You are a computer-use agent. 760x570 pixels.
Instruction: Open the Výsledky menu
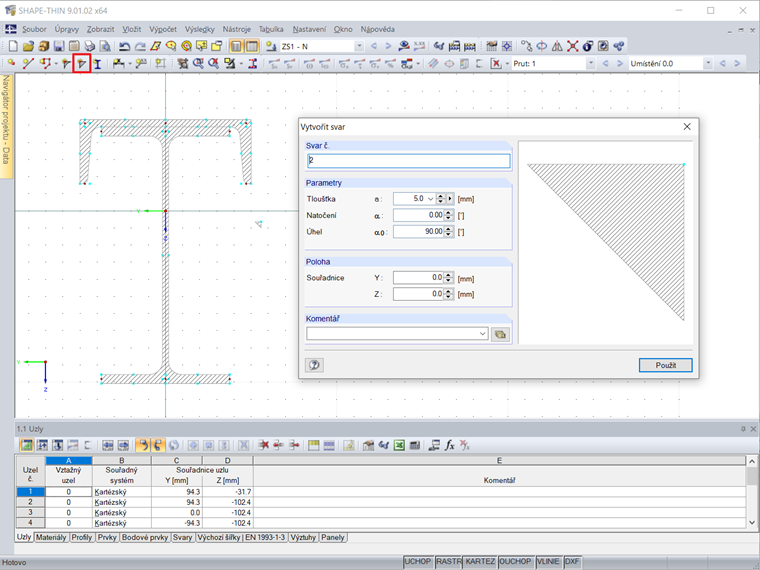click(200, 29)
